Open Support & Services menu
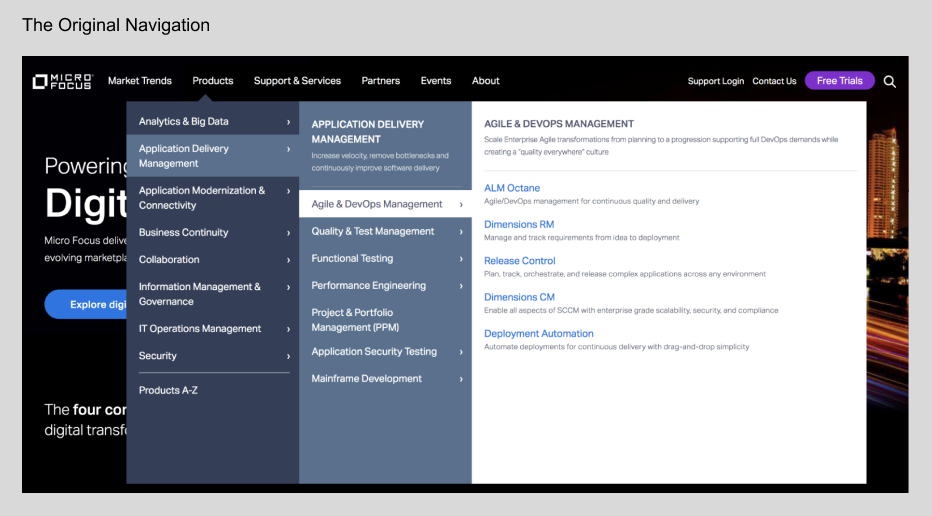 297,81
